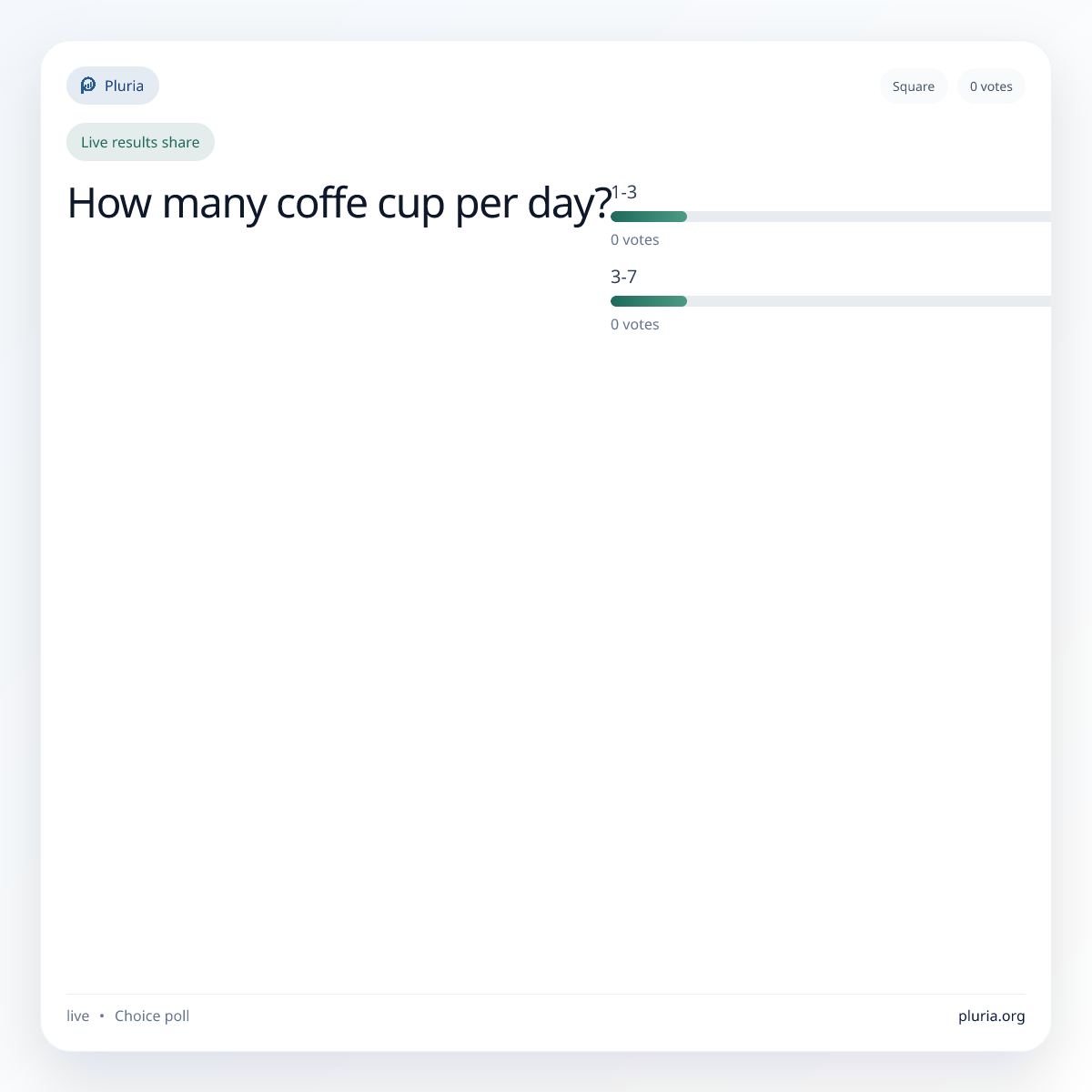Screen dimensions: 1092x1092
Task: Select the 1-3 option label
Action: pyautogui.click(x=625, y=192)
